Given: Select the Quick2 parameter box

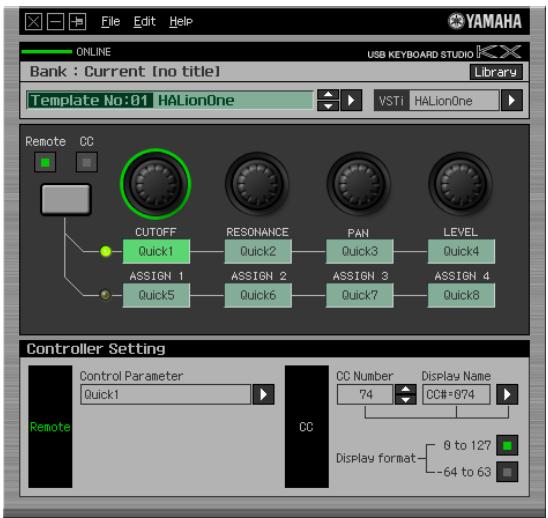Looking at the screenshot, I should point(258,251).
